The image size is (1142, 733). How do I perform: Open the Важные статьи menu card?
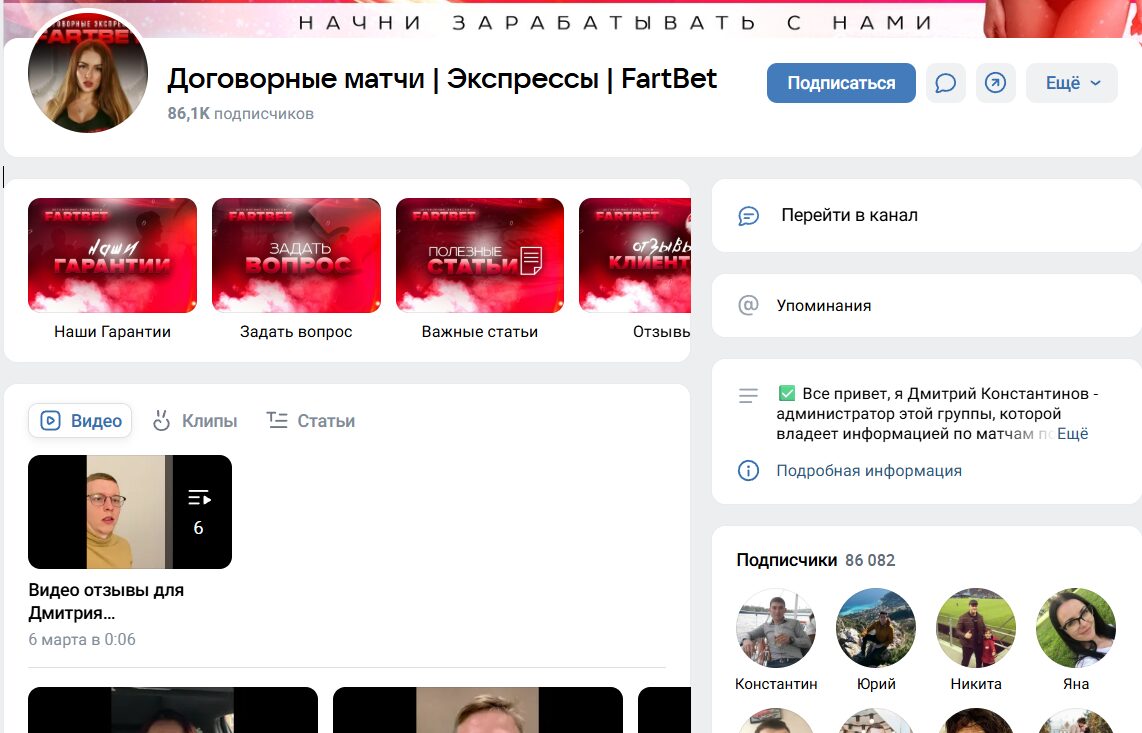coord(480,255)
